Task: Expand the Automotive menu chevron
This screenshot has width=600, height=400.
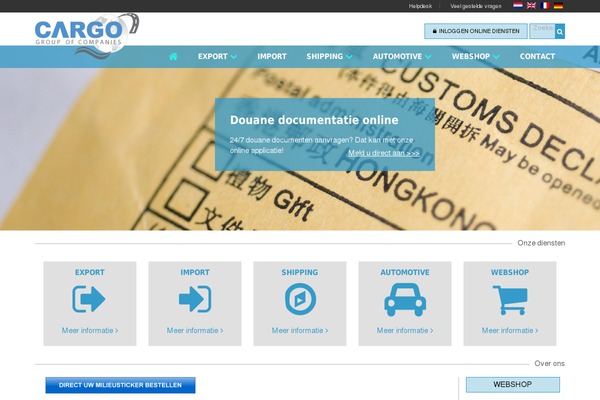Action: pos(428,57)
